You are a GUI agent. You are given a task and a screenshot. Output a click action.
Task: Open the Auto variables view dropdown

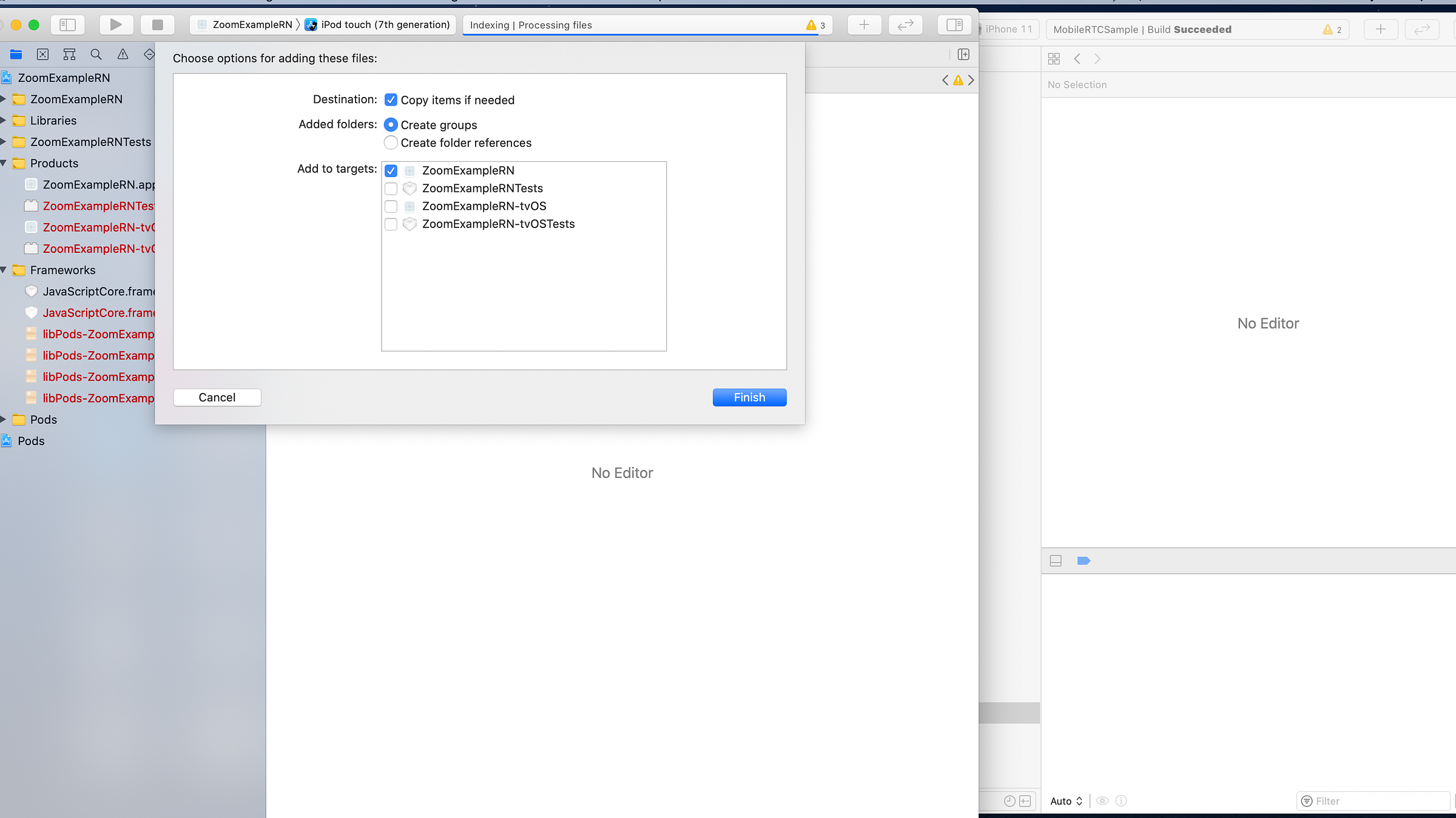coord(1066,801)
